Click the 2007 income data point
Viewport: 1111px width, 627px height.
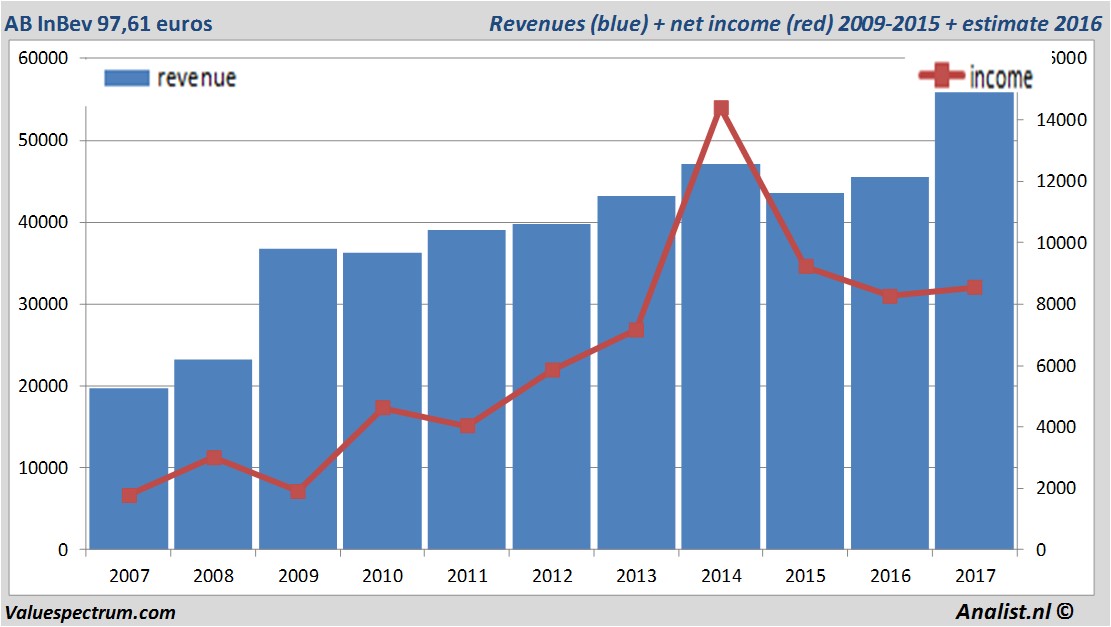click(x=129, y=495)
